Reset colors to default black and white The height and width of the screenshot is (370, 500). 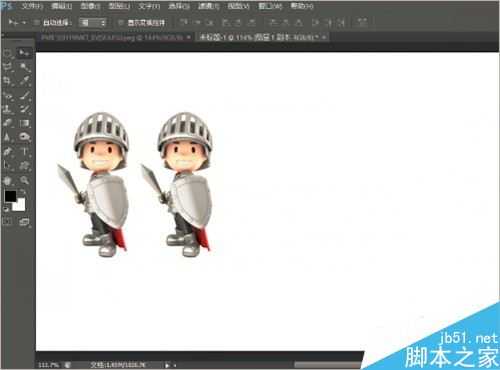click(x=6, y=209)
